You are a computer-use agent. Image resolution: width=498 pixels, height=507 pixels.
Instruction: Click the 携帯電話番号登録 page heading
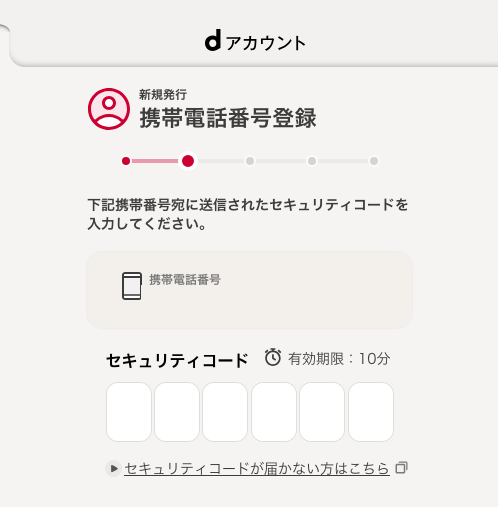pos(228,118)
